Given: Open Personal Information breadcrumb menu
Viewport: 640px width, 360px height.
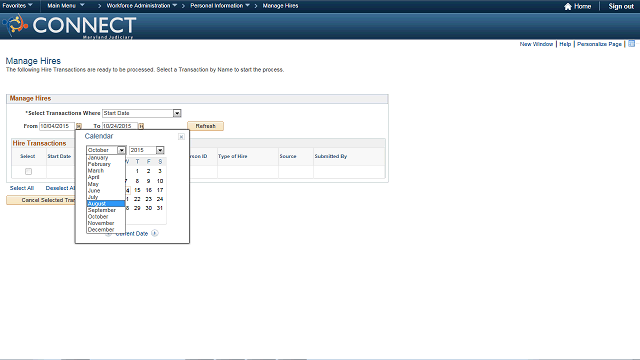Looking at the screenshot, I should point(220,6).
